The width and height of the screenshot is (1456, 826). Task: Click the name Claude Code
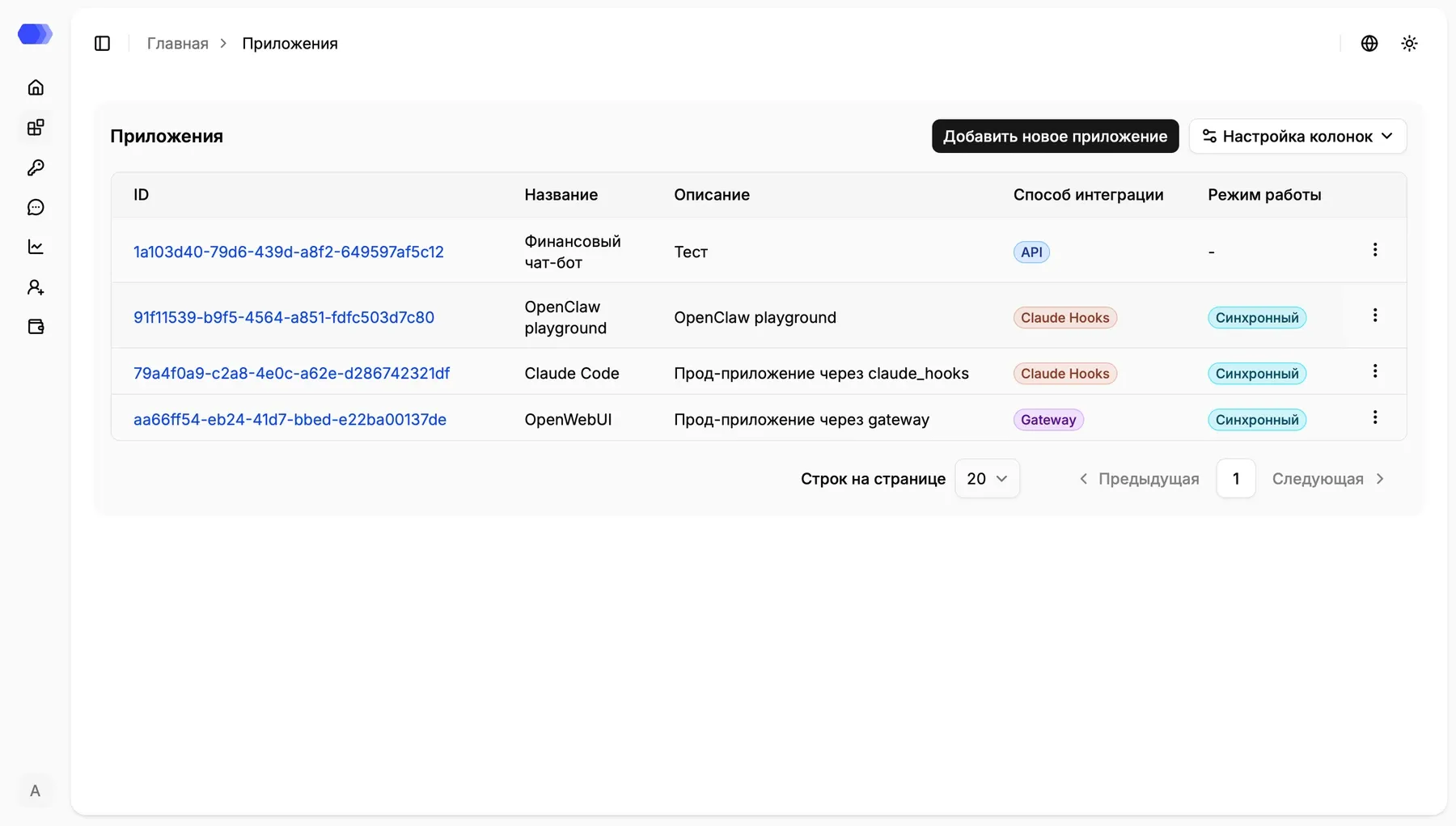(572, 373)
